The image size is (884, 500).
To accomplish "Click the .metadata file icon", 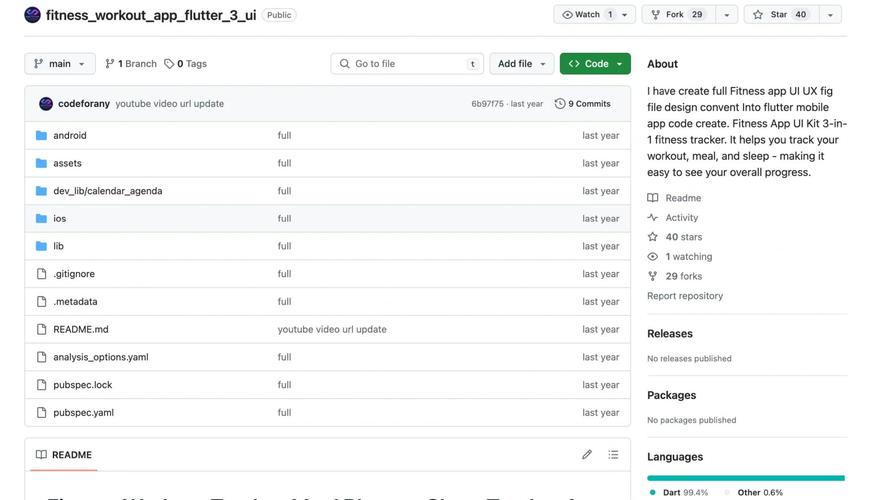I will click(x=41, y=302).
